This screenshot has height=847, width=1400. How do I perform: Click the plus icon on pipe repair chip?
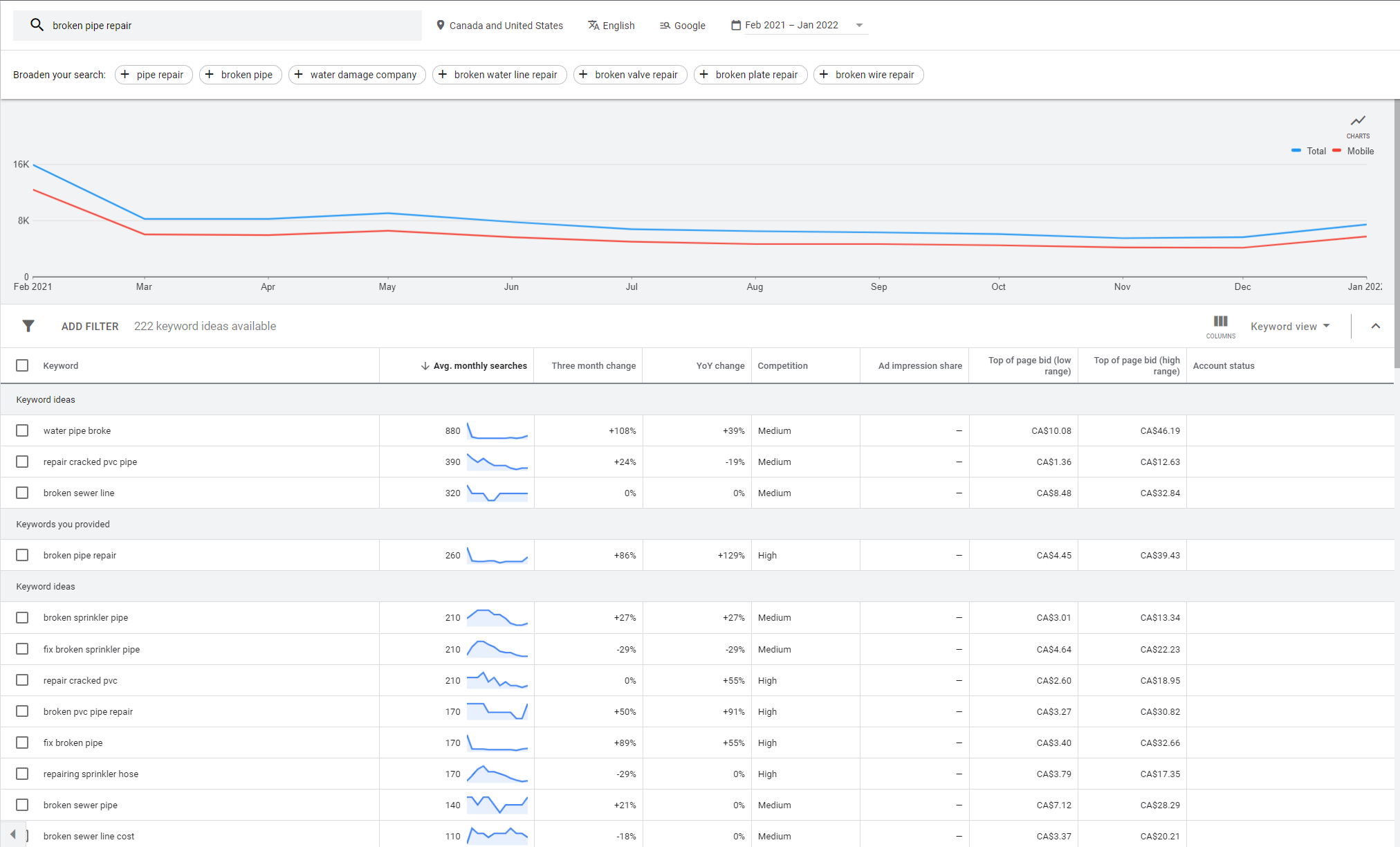coord(125,74)
